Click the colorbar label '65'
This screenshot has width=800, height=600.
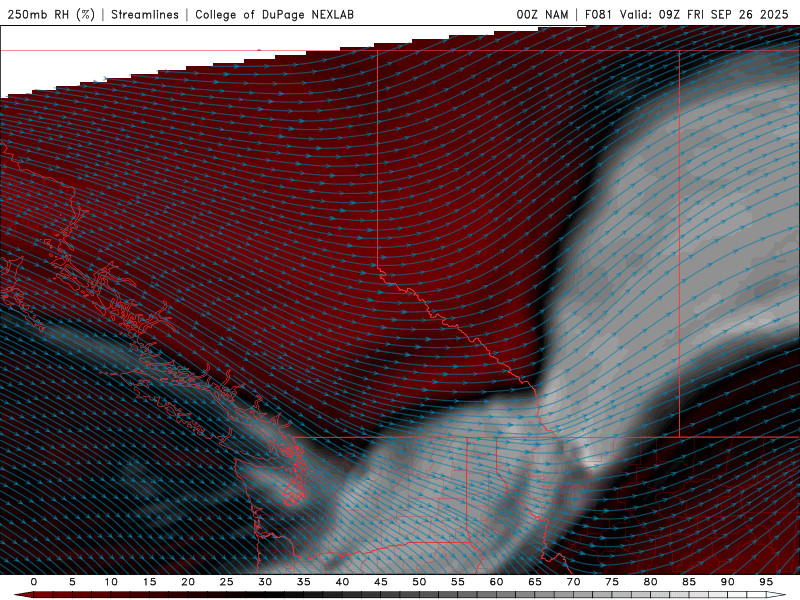[x=535, y=582]
